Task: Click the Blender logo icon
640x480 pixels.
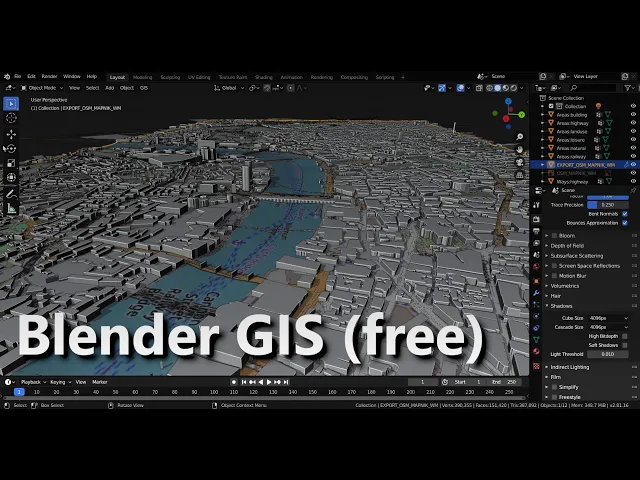Action: point(7,76)
